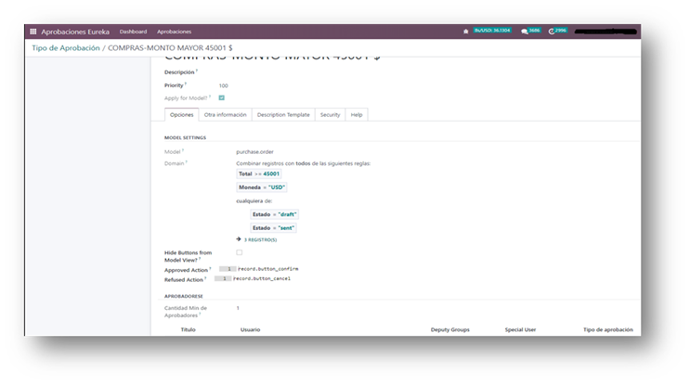
Task: Click the record.button_confirm approved action code
Action: pos(268,269)
